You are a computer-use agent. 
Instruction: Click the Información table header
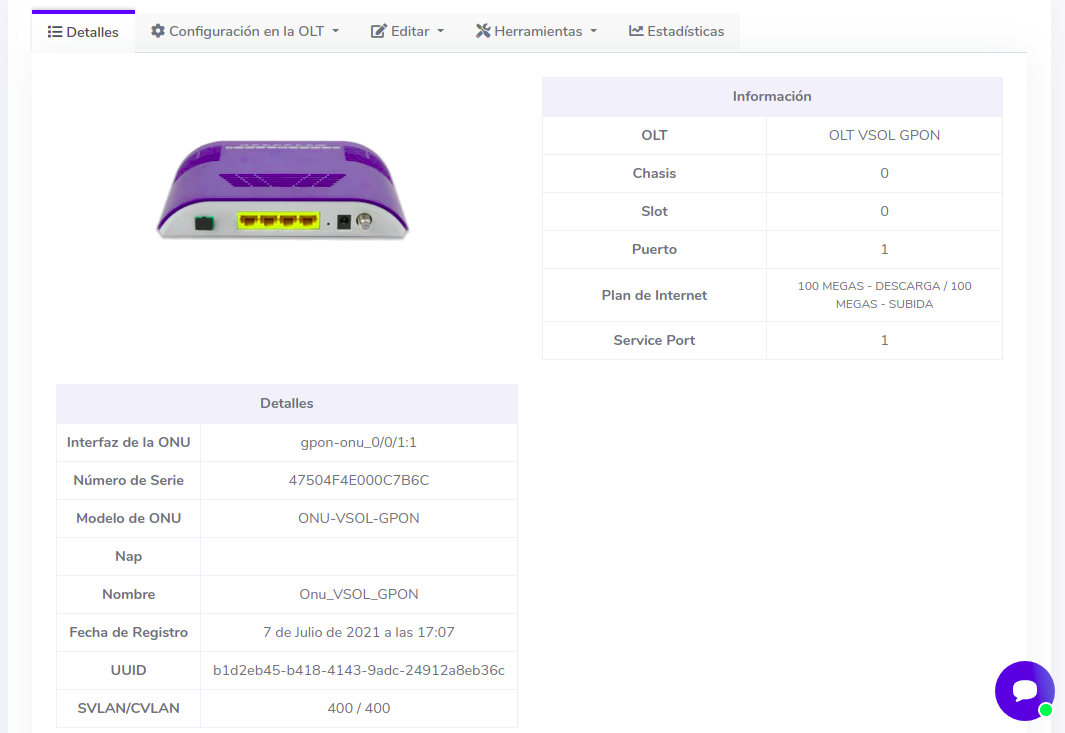pyautogui.click(x=772, y=97)
